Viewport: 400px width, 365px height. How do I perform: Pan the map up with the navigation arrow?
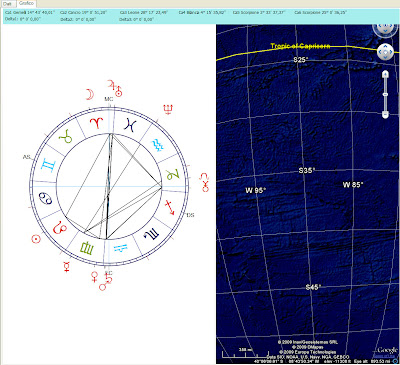[385, 46]
